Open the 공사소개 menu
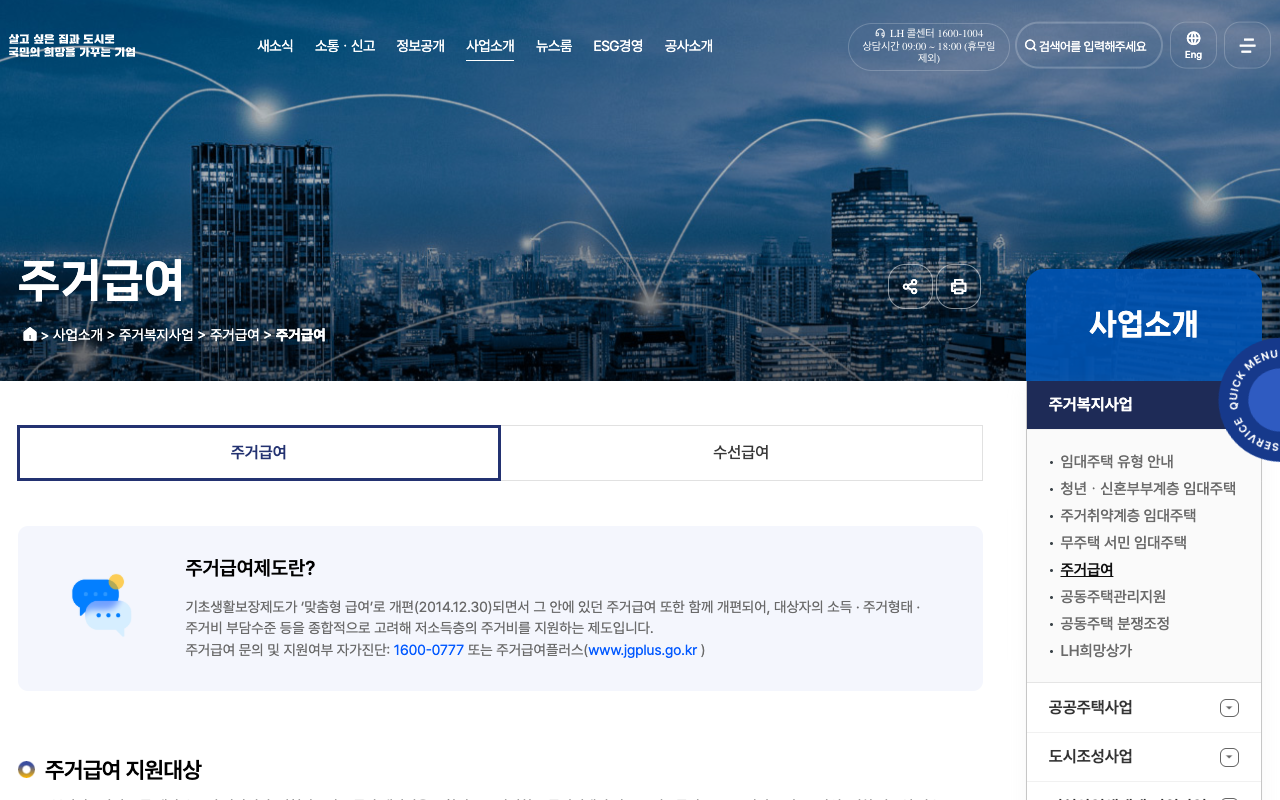1280x800 pixels. [689, 46]
